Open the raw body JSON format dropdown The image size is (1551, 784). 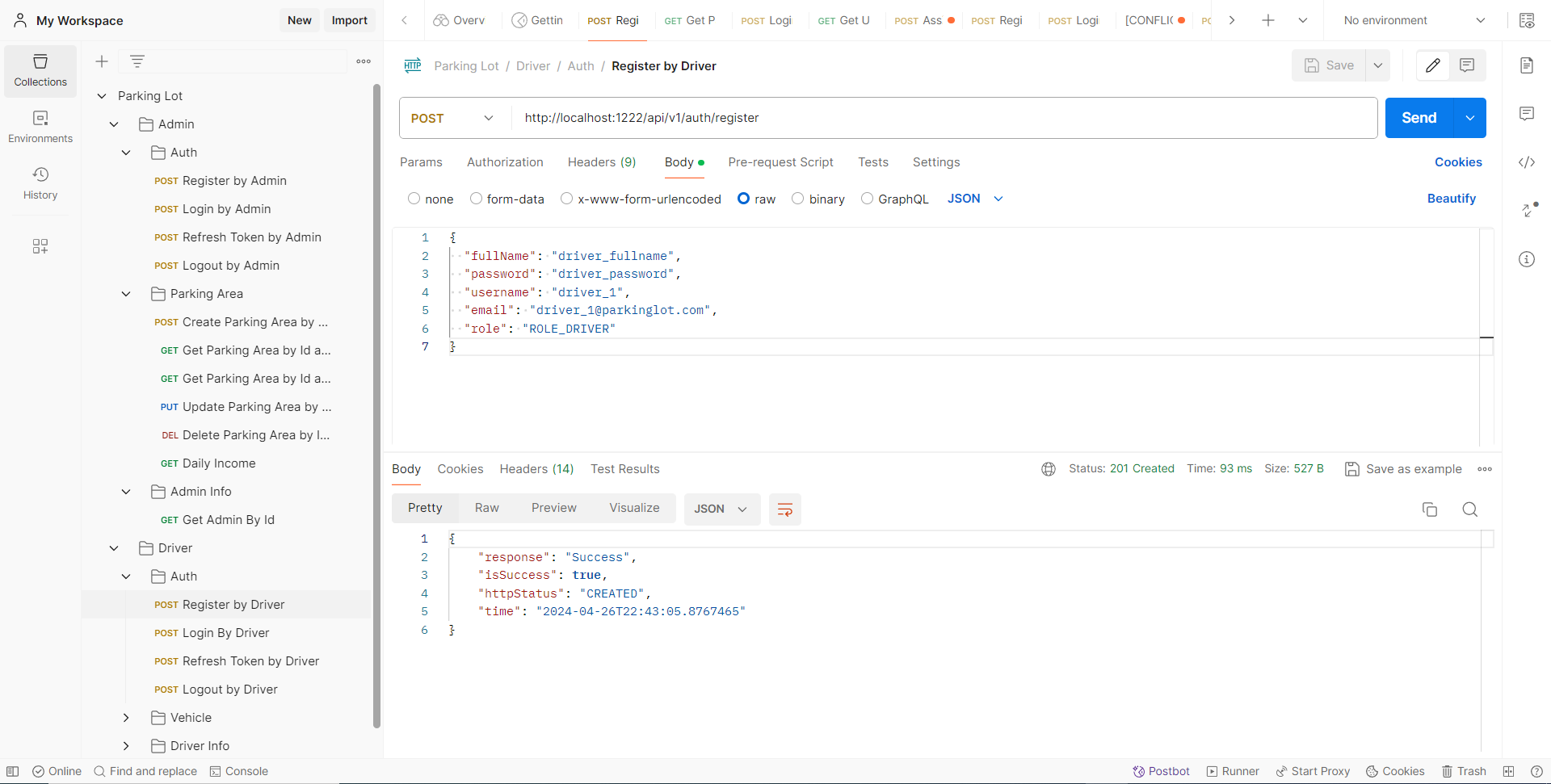point(975,199)
